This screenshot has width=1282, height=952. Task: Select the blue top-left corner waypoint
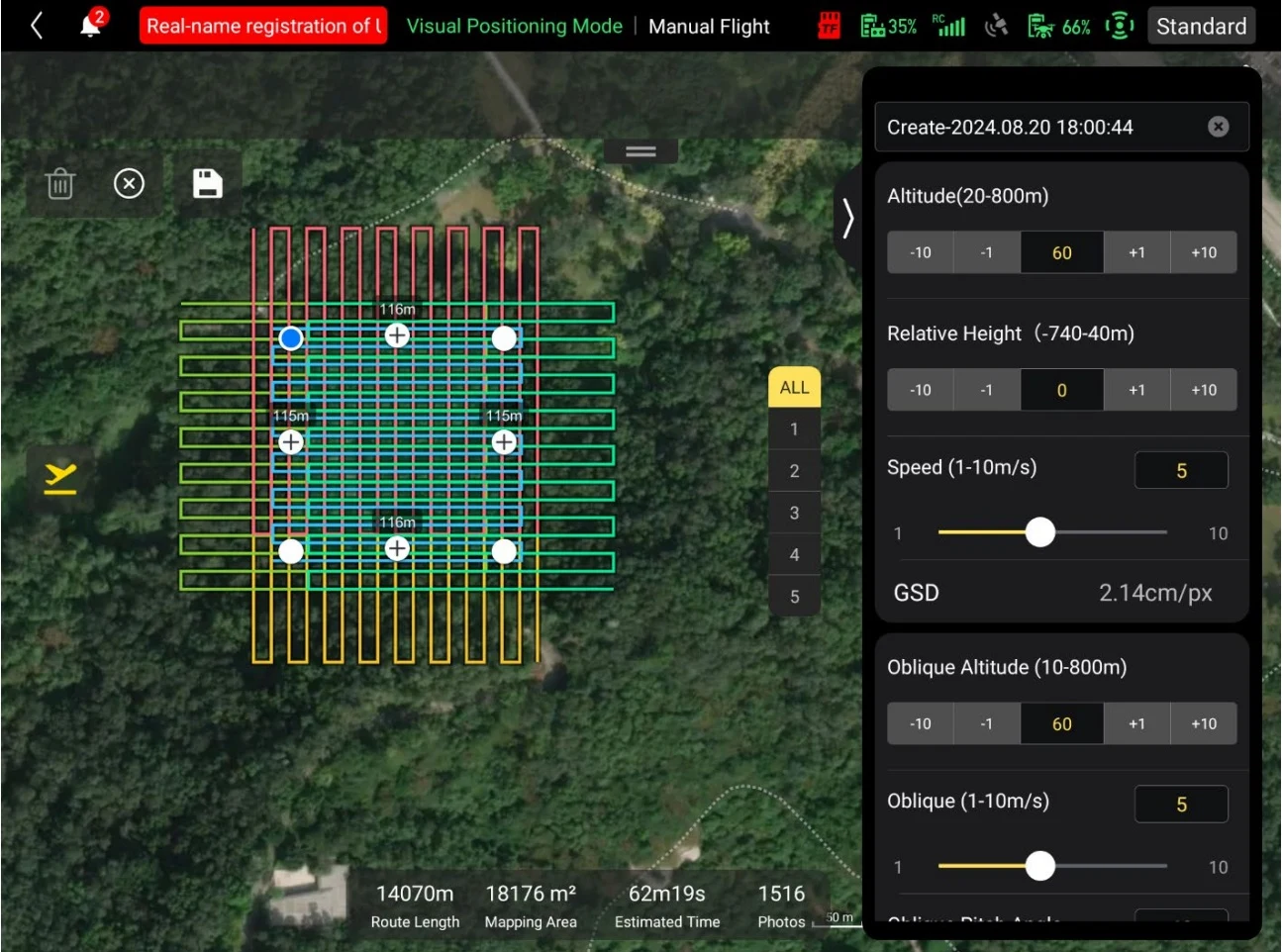pyautogui.click(x=291, y=338)
